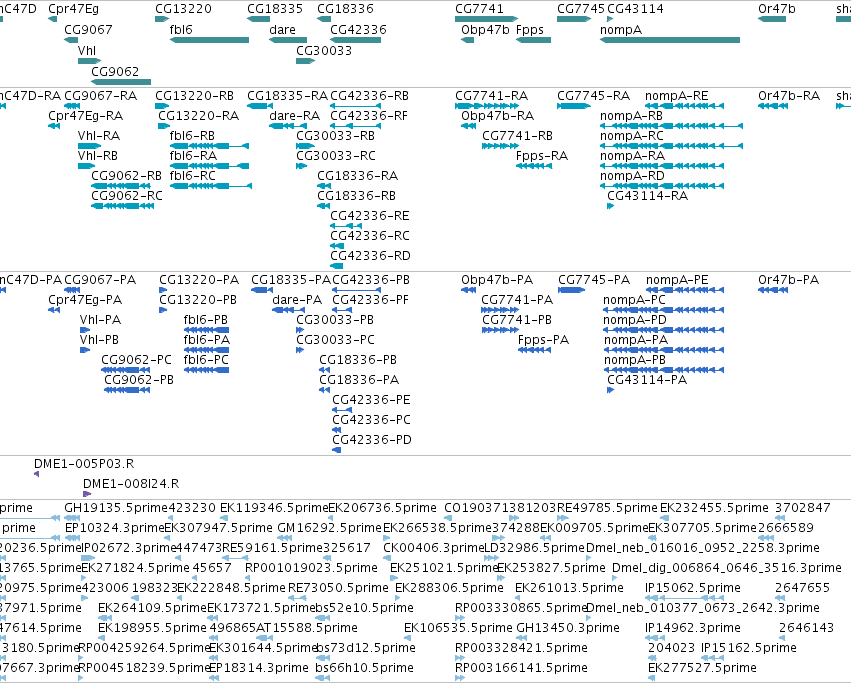Click protein label CG13220-PA

coord(199,280)
